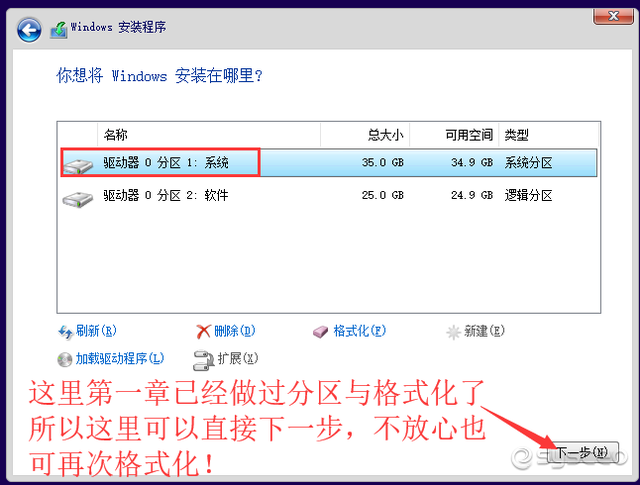Click the 新建(E) new partition link

click(484, 331)
